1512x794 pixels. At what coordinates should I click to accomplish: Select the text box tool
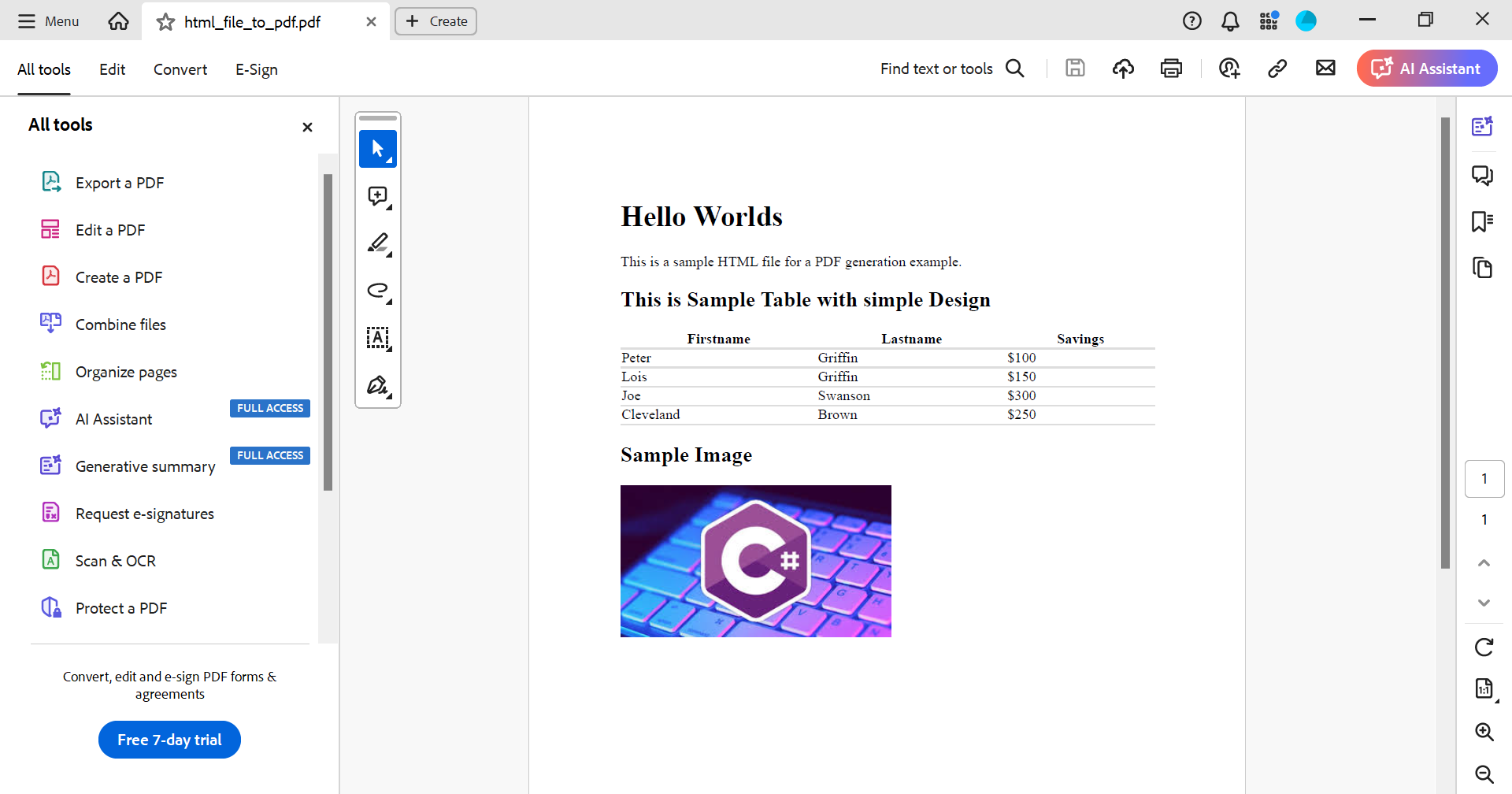point(378,338)
